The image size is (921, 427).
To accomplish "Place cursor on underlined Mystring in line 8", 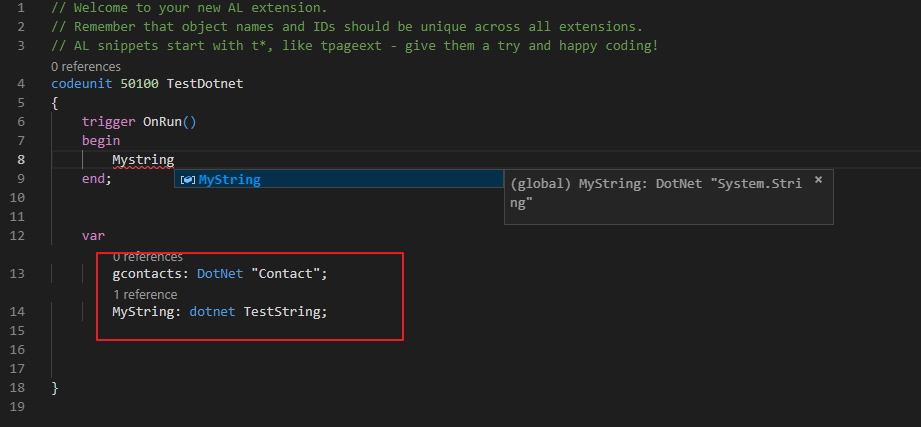I will 143,160.
